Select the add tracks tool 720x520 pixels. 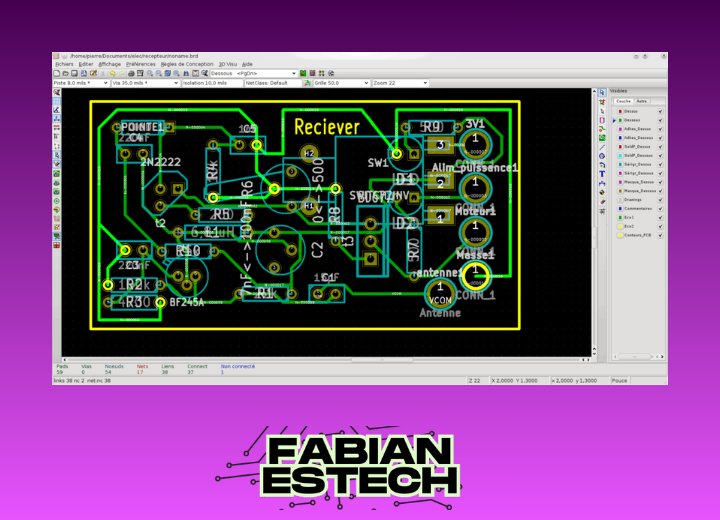tap(602, 129)
